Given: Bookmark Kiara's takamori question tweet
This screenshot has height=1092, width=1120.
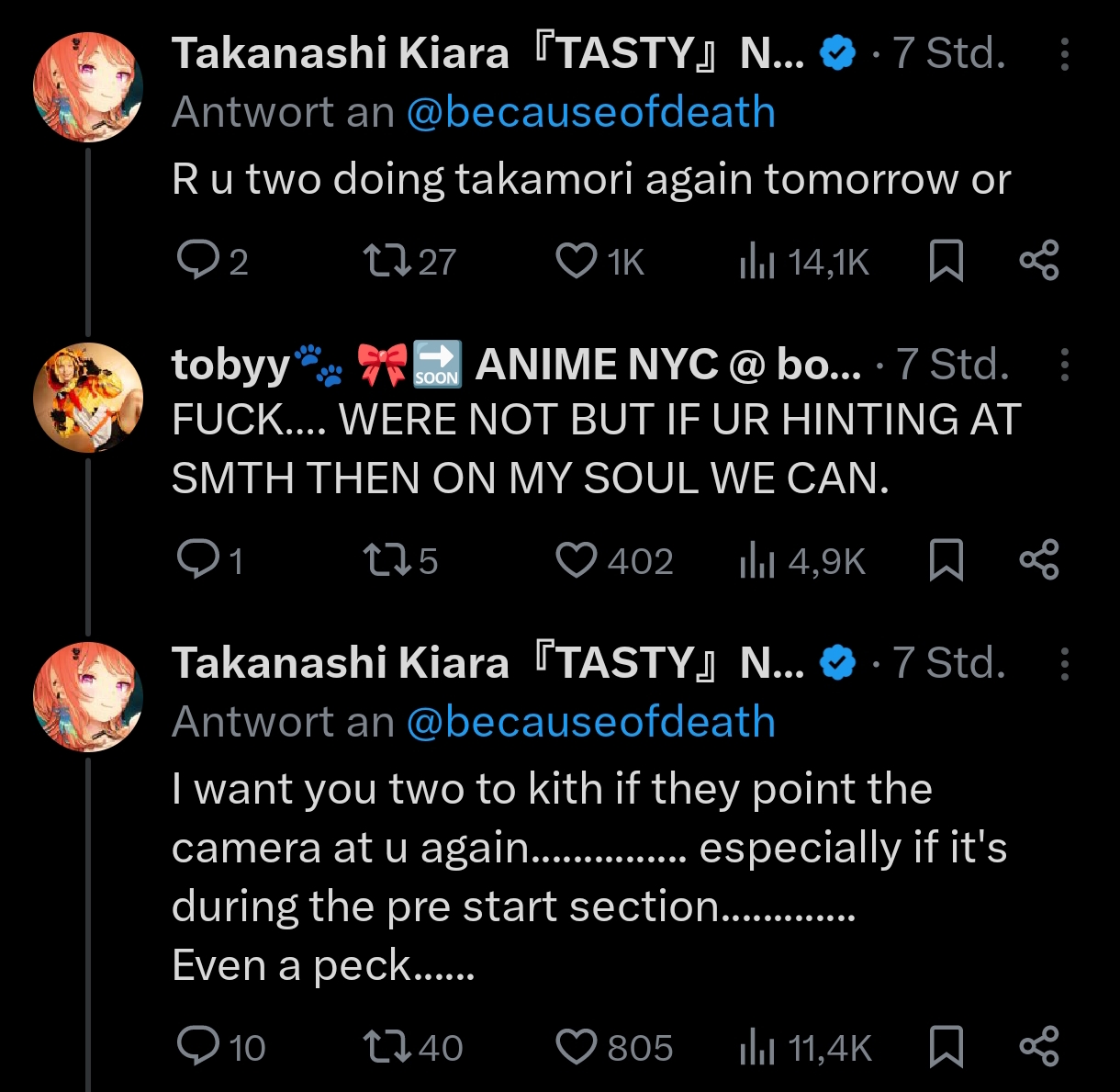Looking at the screenshot, I should pyautogui.click(x=946, y=261).
